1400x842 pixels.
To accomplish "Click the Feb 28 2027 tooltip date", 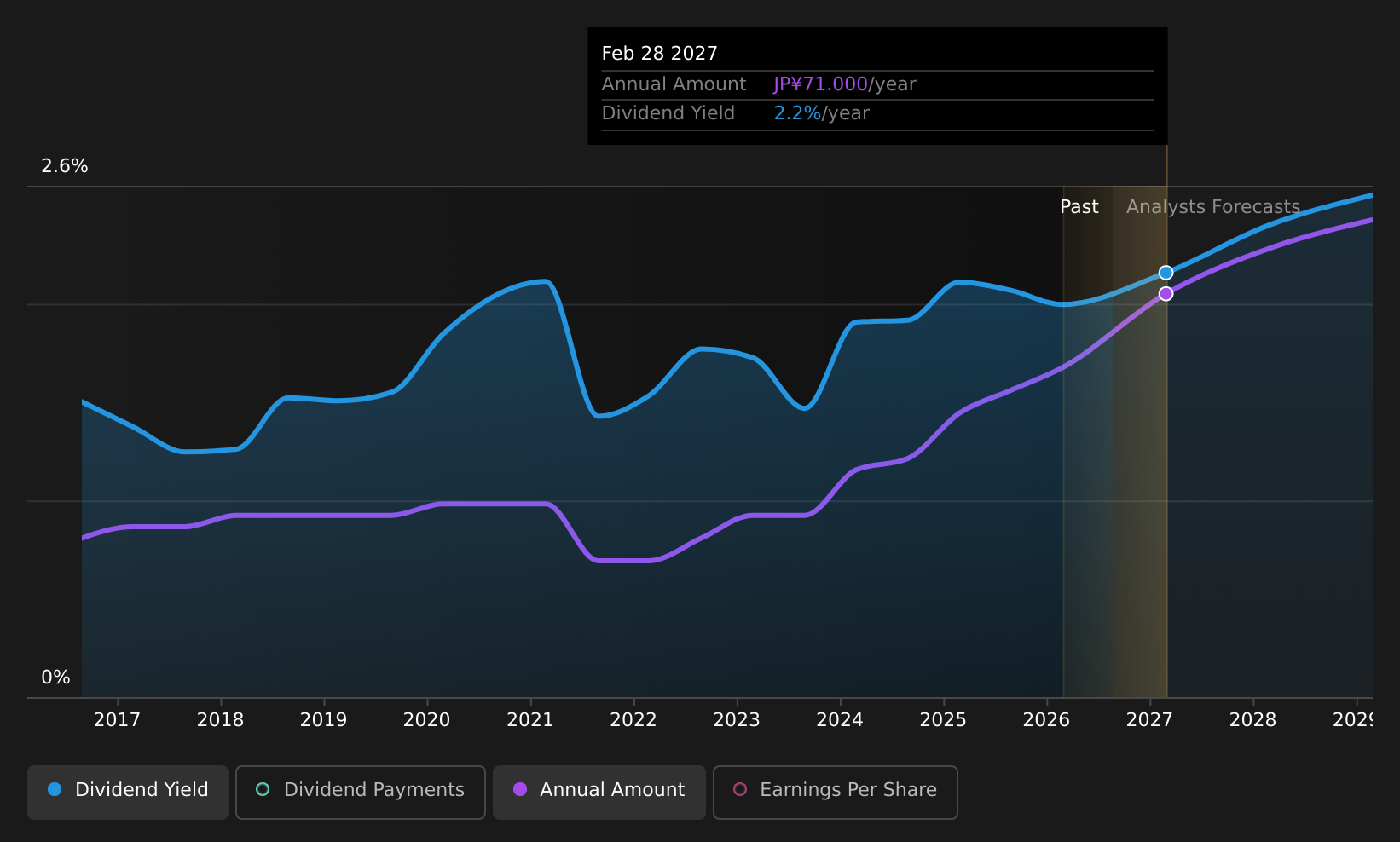I will tap(659, 54).
